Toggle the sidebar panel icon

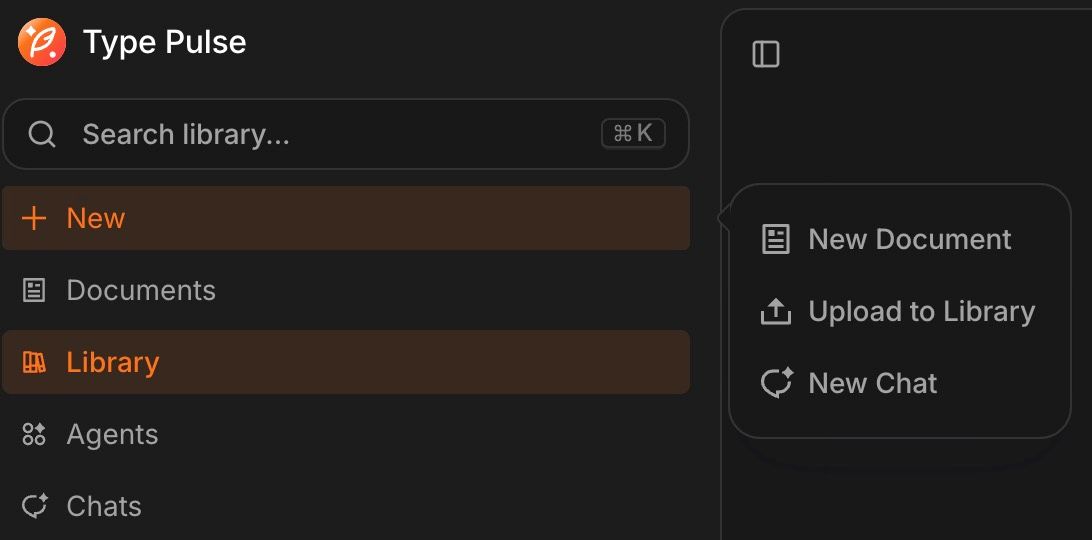click(x=766, y=54)
